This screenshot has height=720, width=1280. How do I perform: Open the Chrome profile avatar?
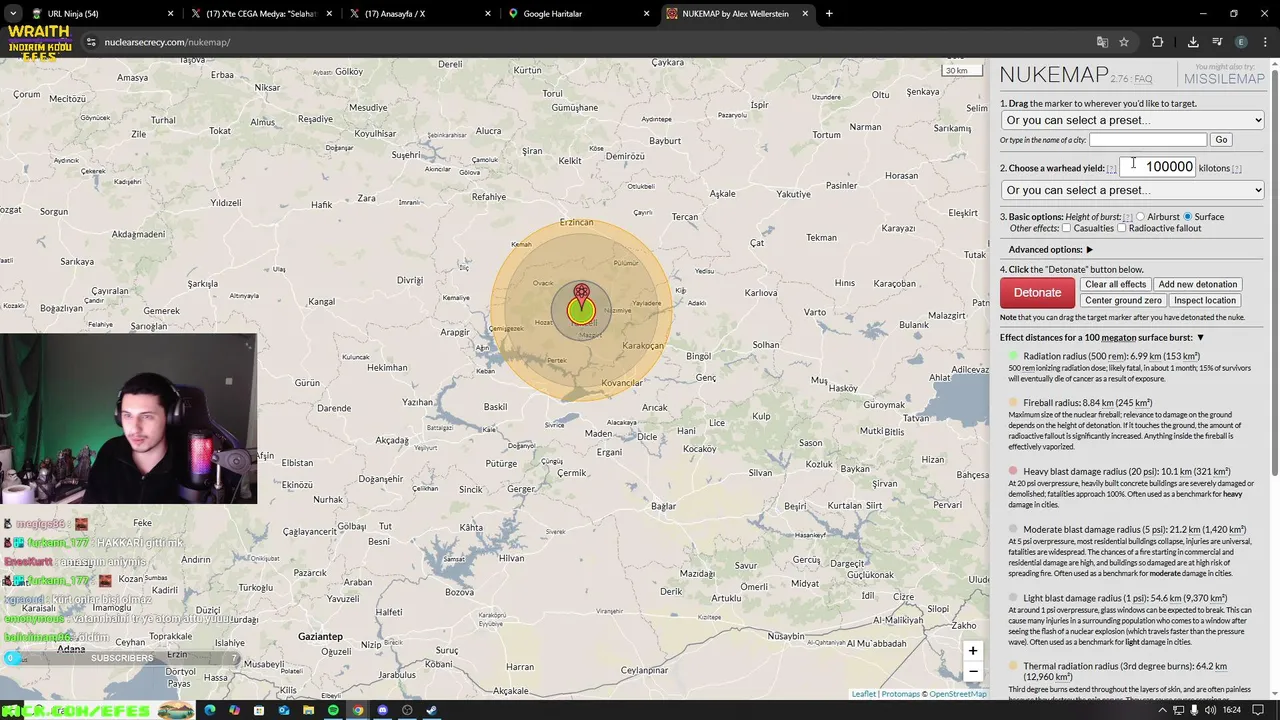1241,42
